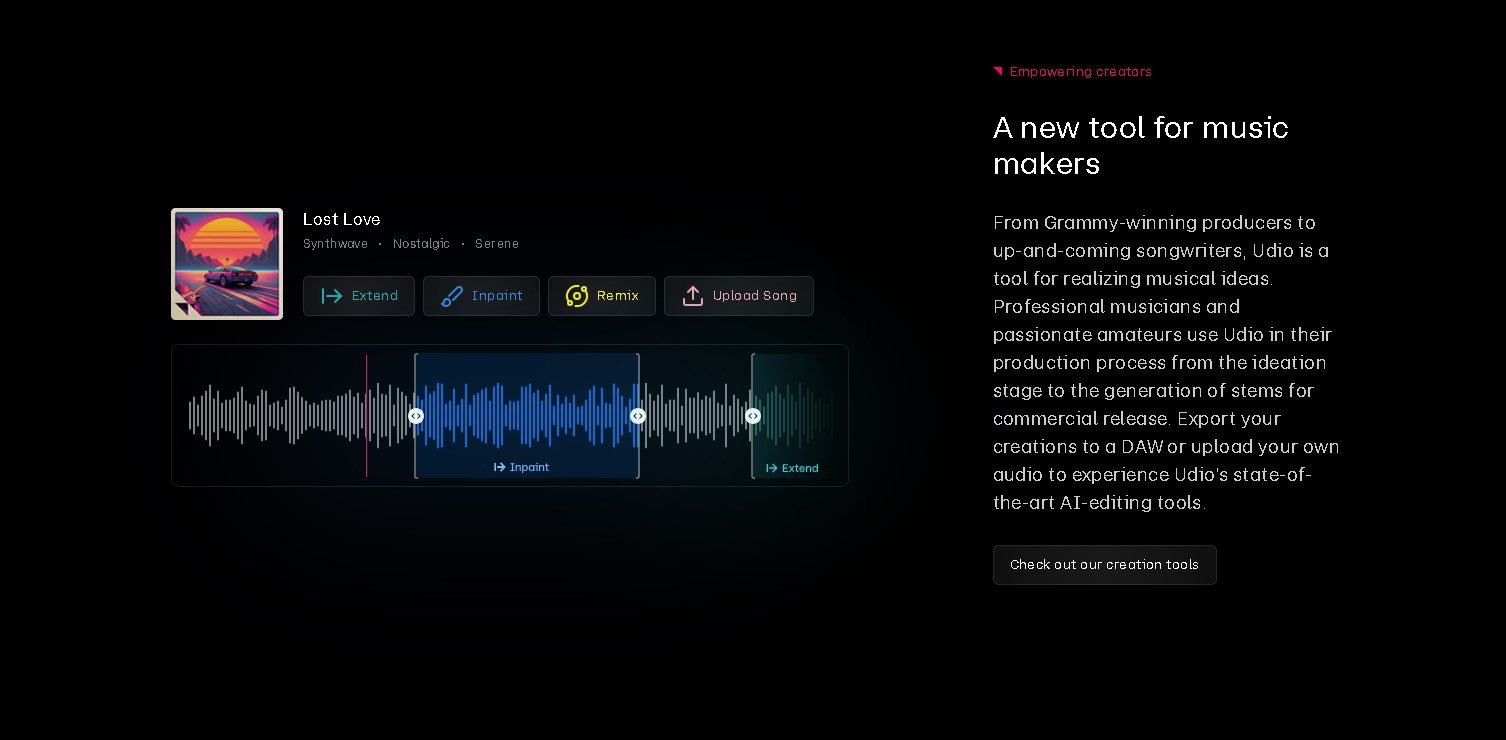Click the Extend arrow icon button

pyautogui.click(x=332, y=296)
